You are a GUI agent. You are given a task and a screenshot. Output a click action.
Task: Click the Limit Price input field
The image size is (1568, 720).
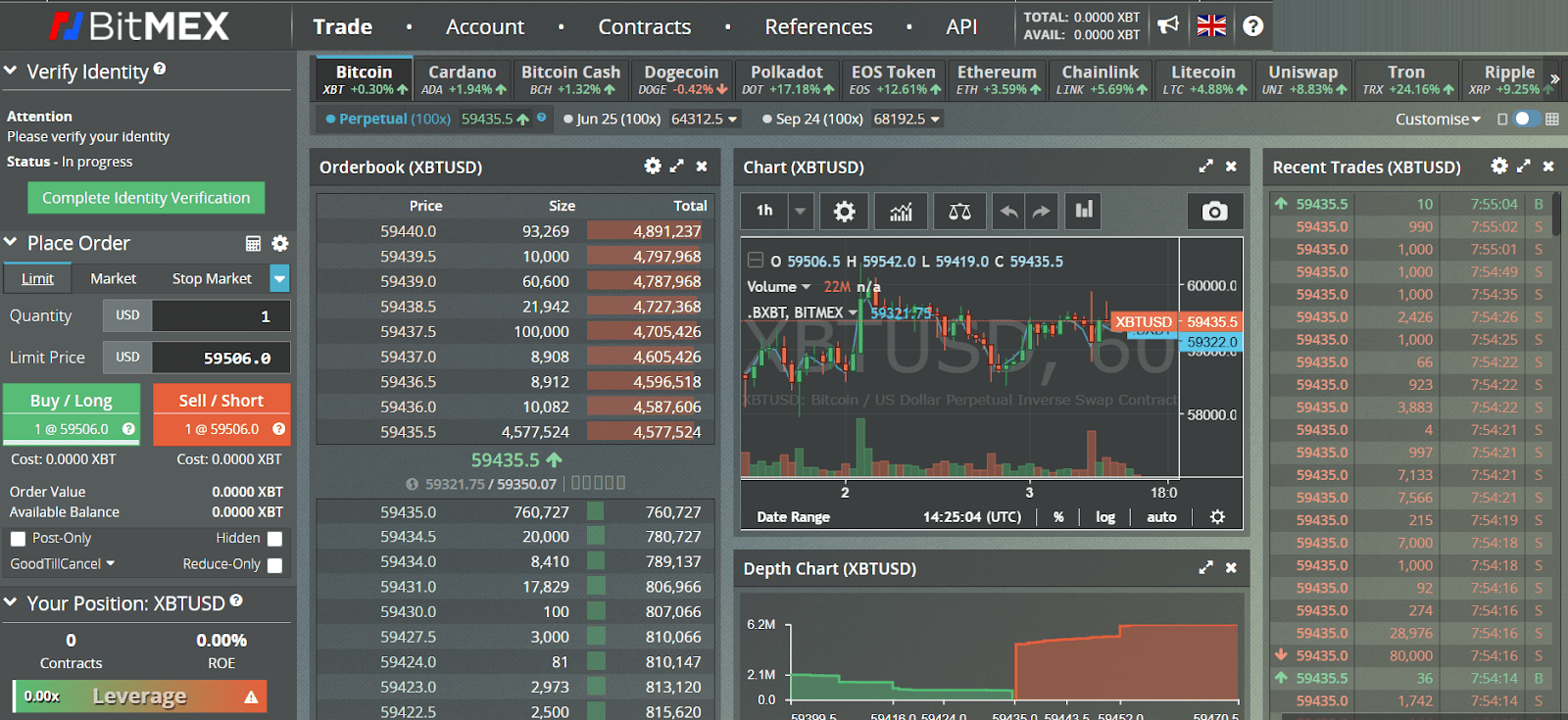pyautogui.click(x=221, y=358)
